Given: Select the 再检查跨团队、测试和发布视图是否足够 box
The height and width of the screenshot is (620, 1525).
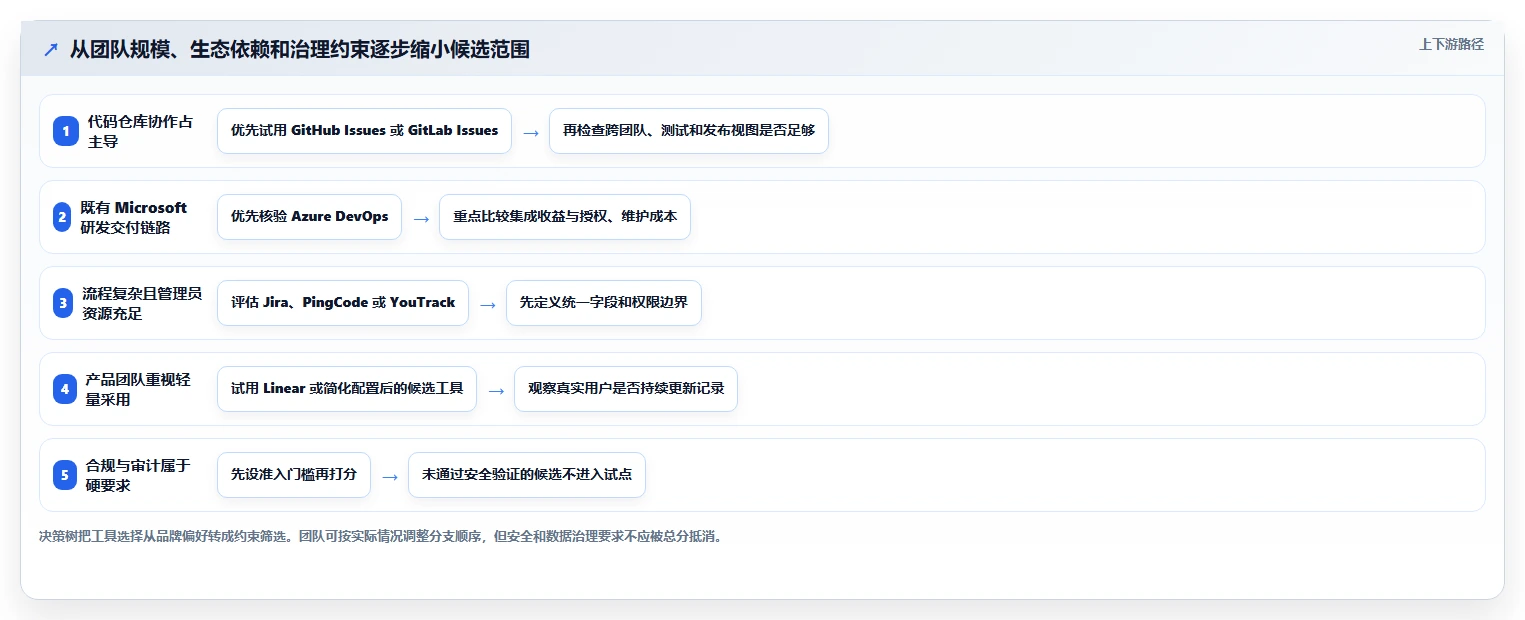Looking at the screenshot, I should pyautogui.click(x=689, y=131).
